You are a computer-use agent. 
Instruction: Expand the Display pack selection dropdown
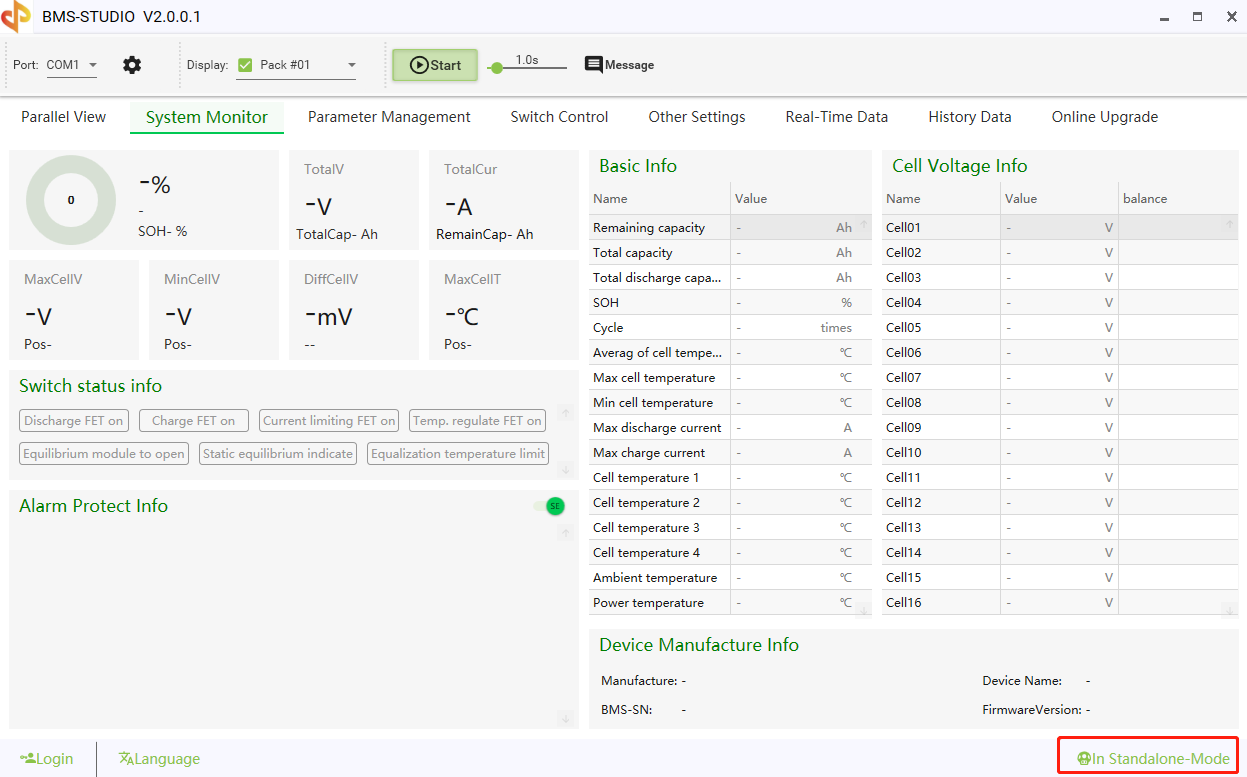(x=350, y=64)
